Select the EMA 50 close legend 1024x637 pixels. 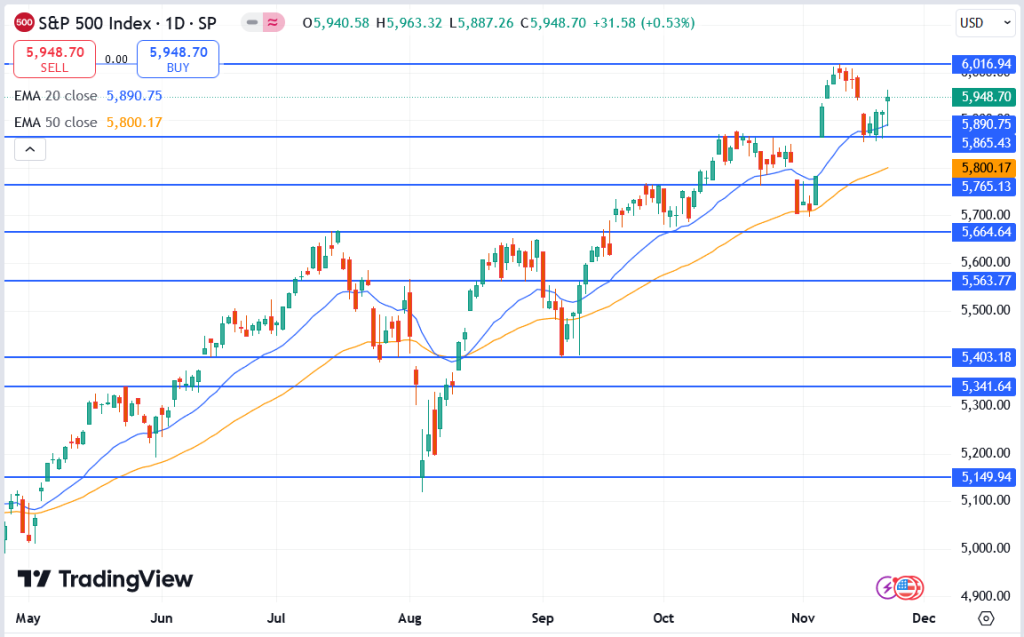point(56,122)
